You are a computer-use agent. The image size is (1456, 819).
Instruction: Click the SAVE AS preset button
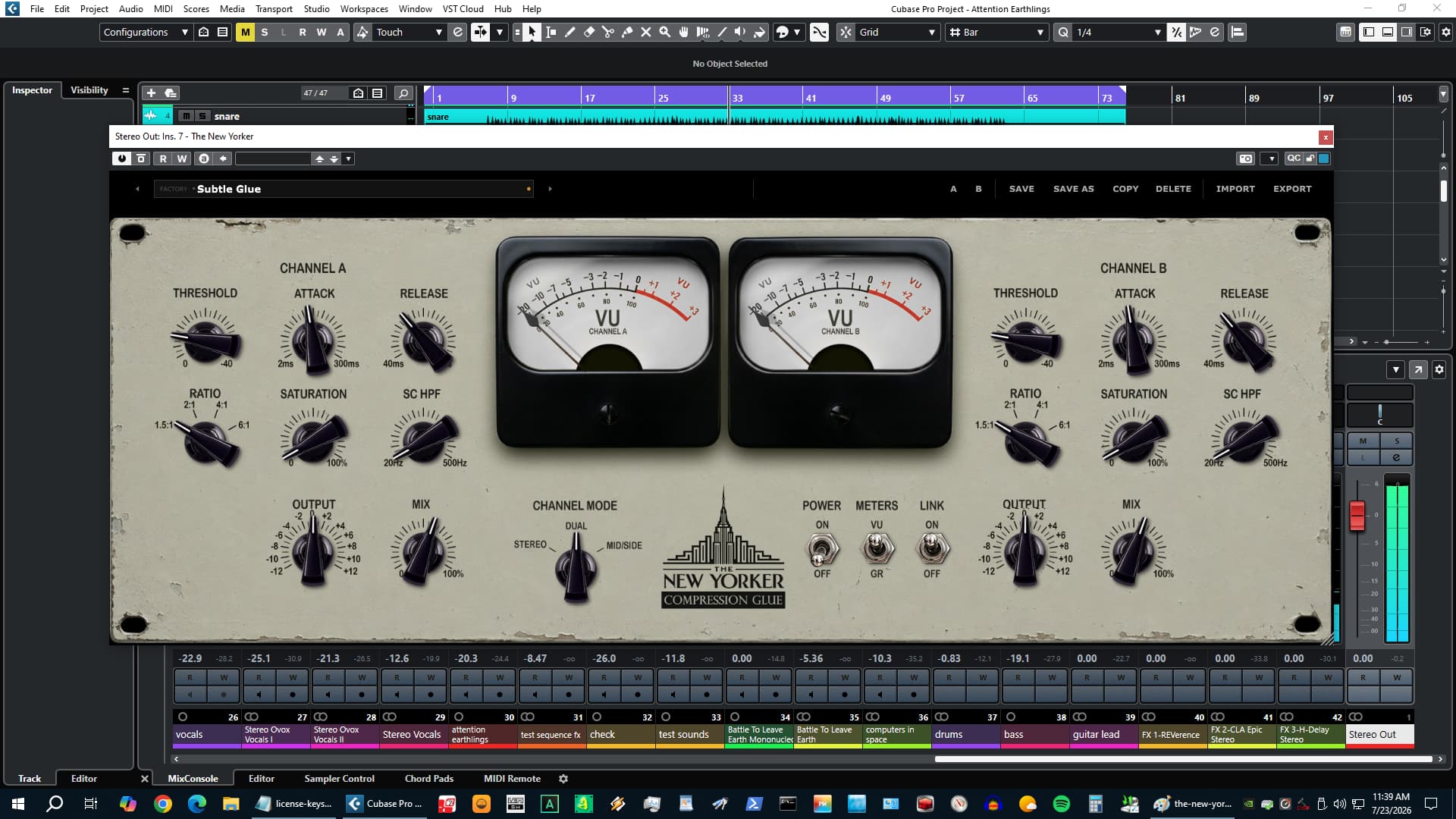tap(1073, 189)
